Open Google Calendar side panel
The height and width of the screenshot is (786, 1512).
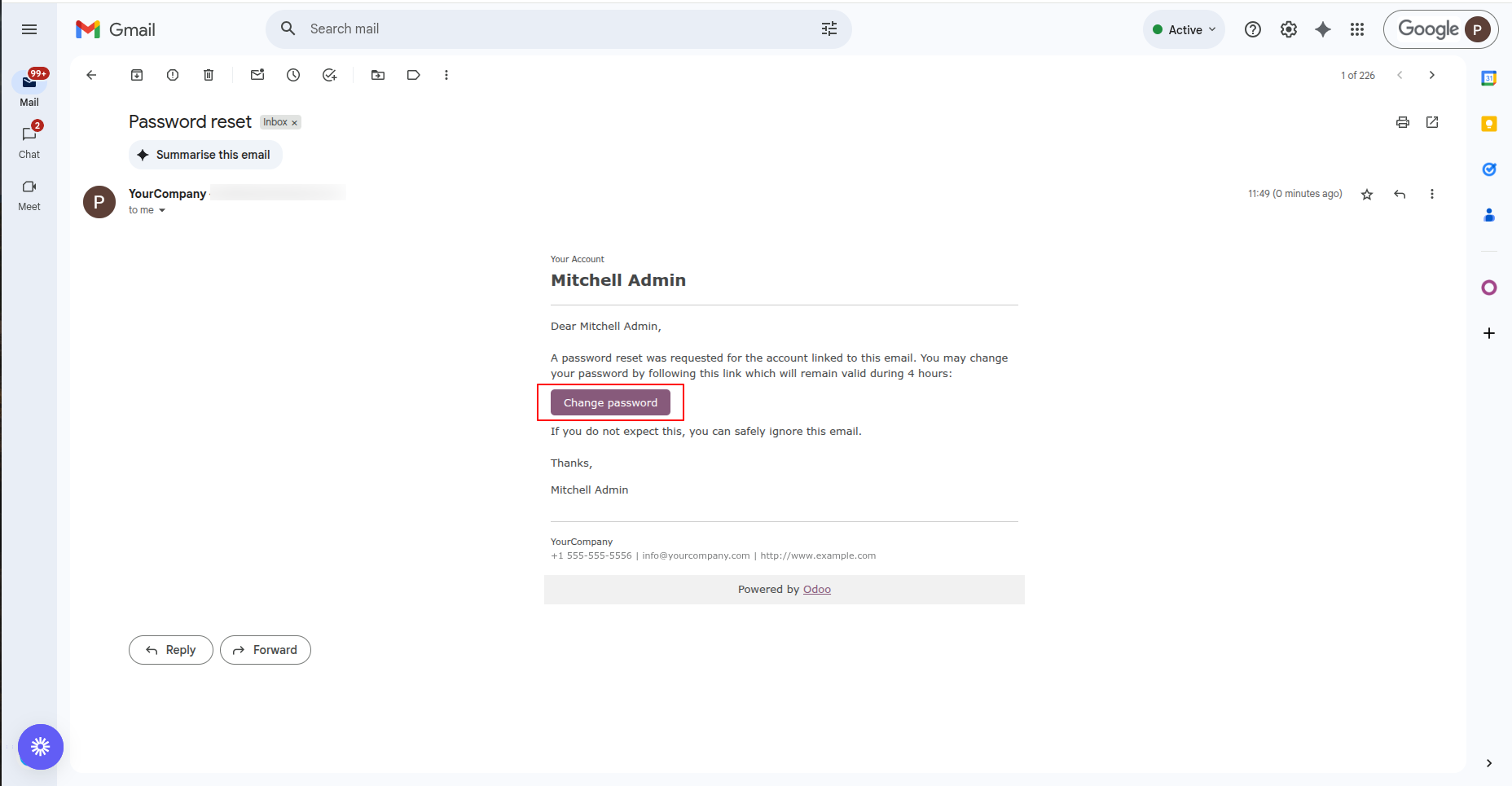(x=1489, y=78)
